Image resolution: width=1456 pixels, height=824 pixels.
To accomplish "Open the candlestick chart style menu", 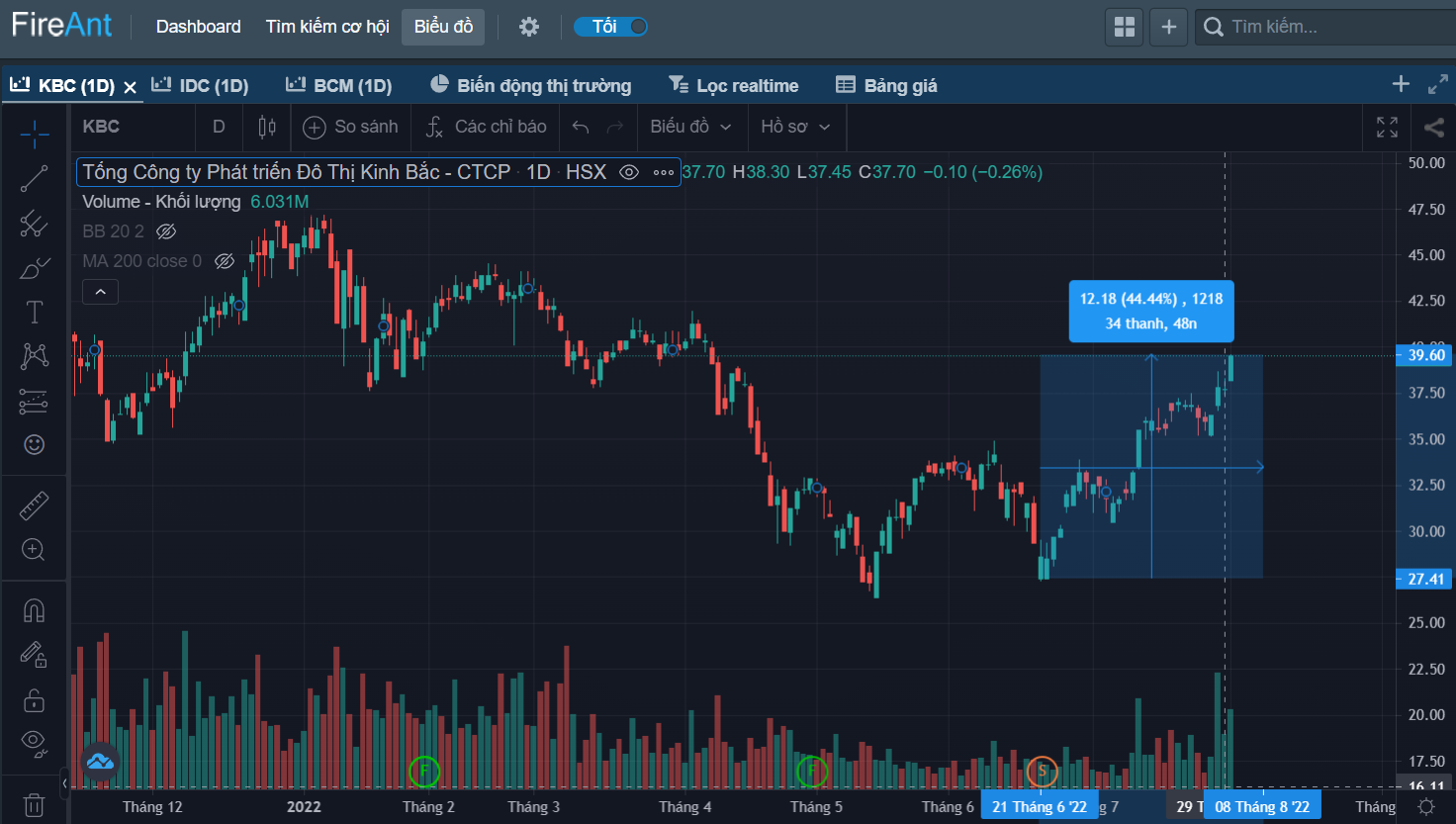I will 267,127.
